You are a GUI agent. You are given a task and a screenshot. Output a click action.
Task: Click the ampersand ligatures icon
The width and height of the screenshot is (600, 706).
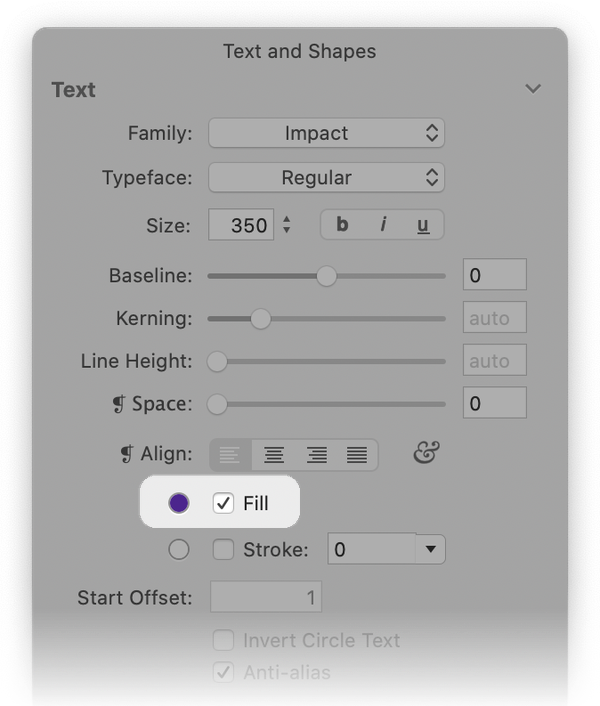(x=426, y=454)
